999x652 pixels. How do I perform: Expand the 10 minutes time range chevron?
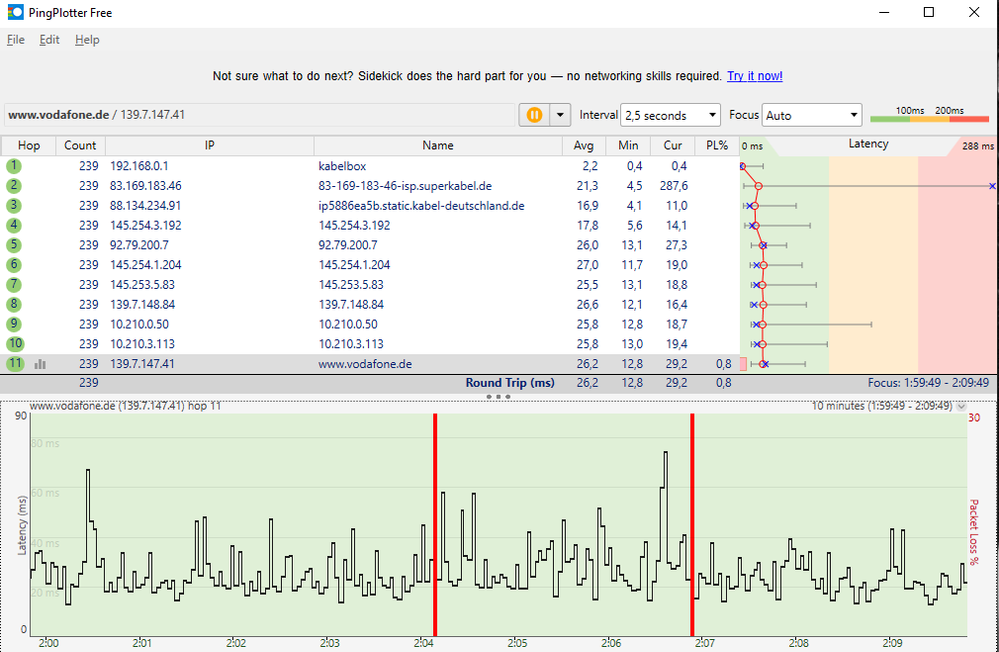[961, 406]
